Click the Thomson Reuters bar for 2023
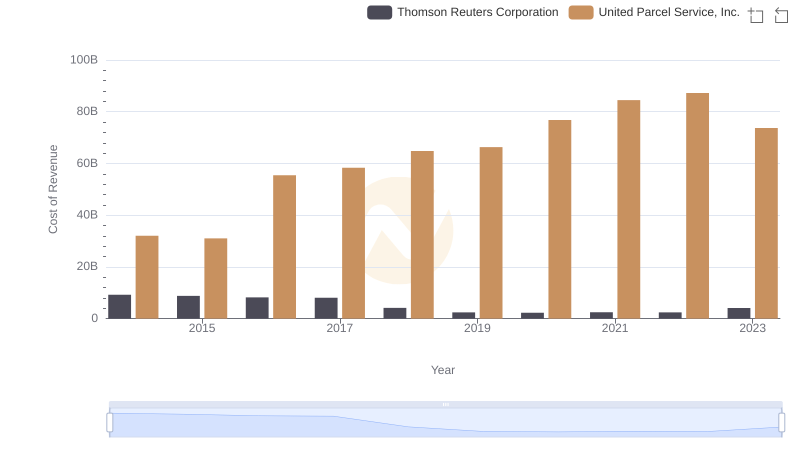Screen dimensions: 800x461 click(739, 313)
